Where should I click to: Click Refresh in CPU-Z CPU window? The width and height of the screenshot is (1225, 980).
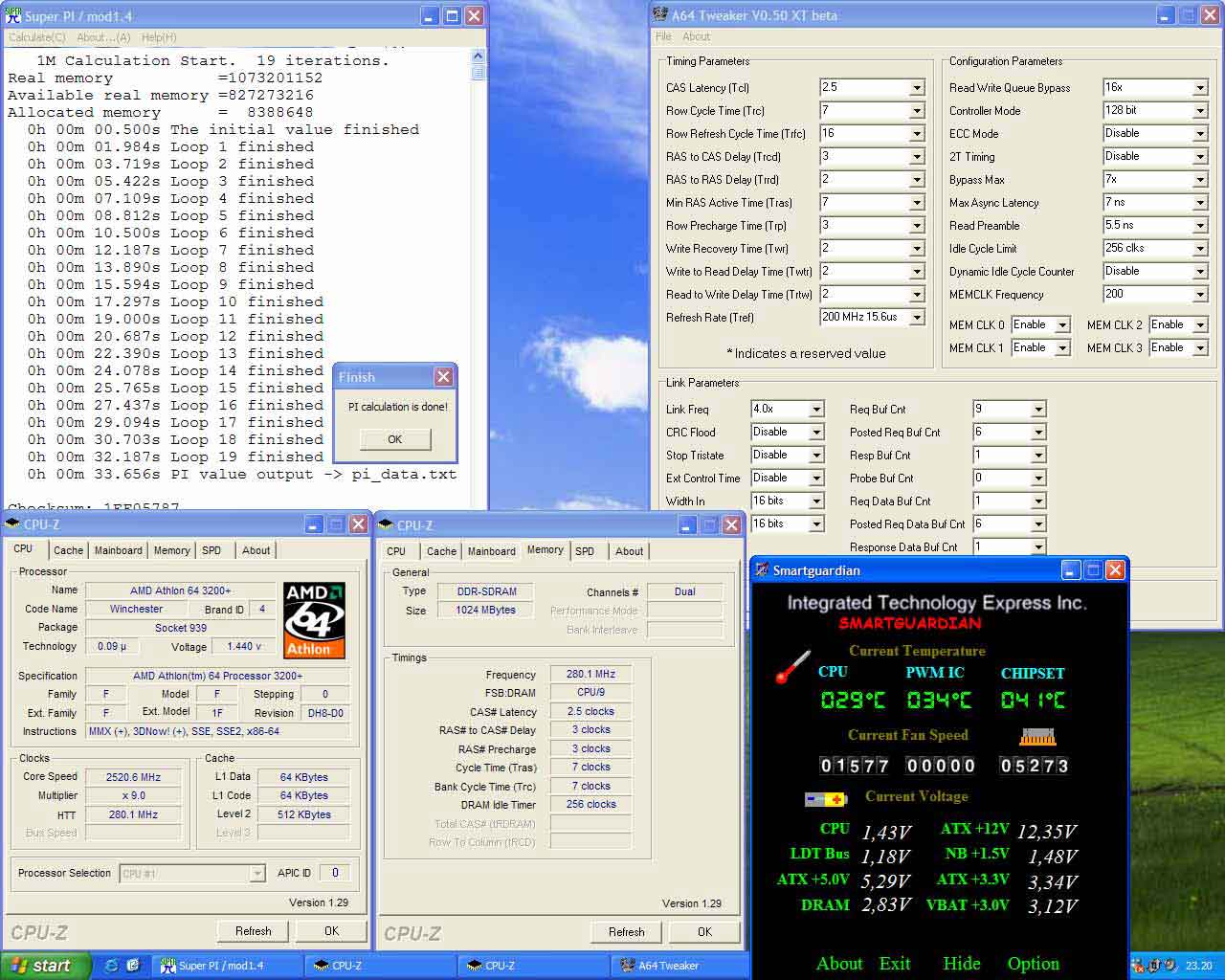click(254, 930)
